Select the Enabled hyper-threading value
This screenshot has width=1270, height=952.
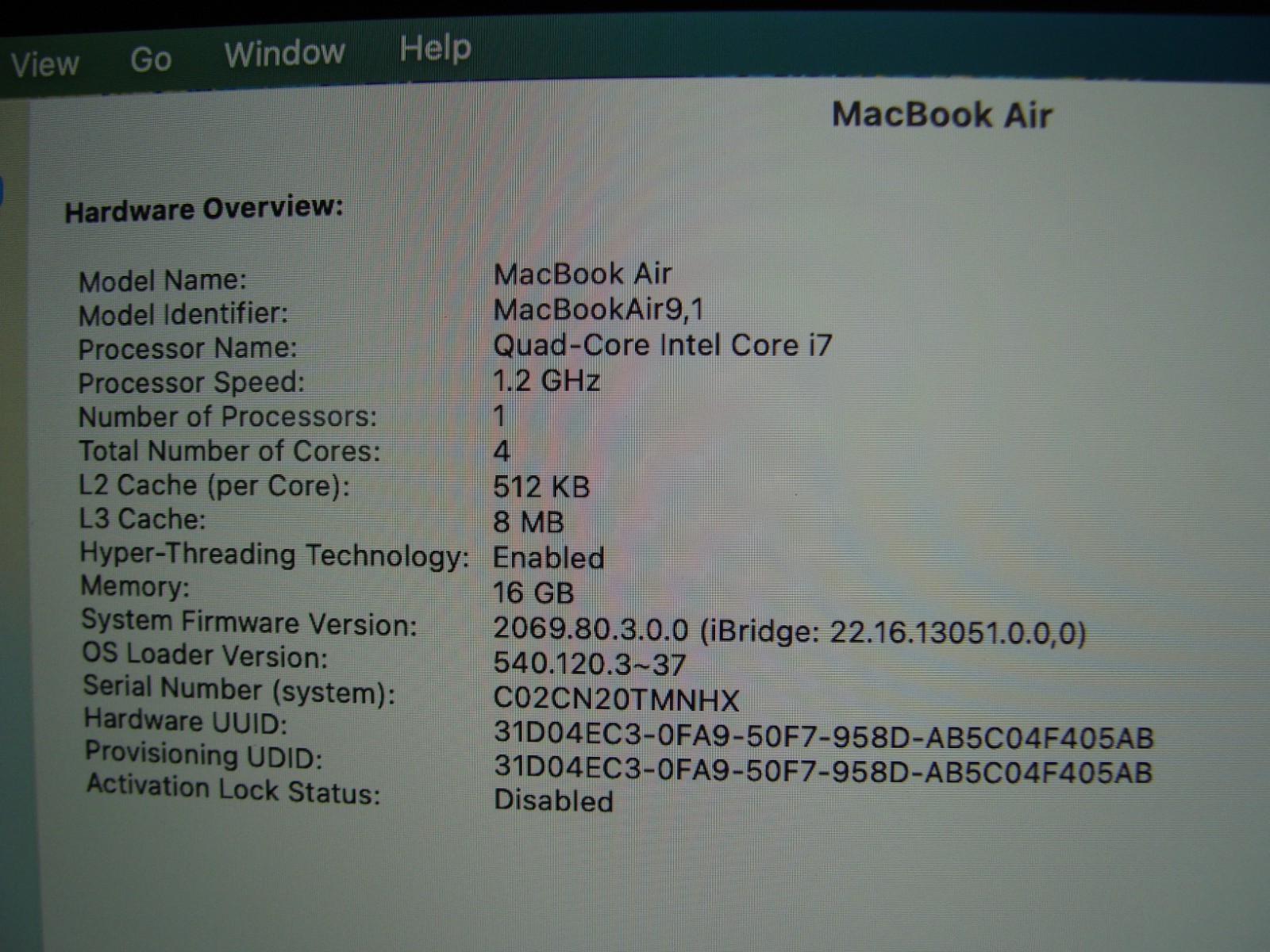tap(548, 558)
